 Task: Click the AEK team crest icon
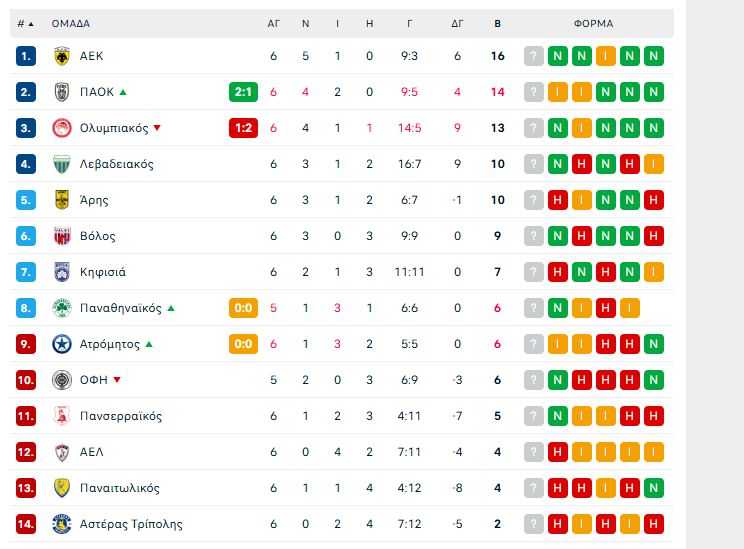click(61, 56)
